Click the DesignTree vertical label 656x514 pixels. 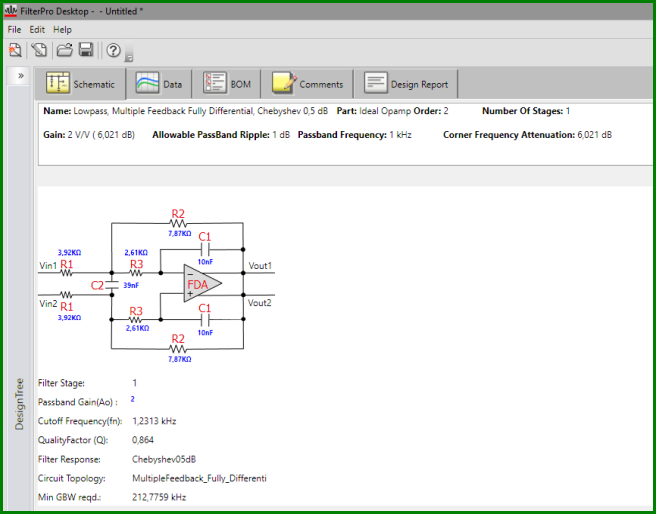click(x=19, y=404)
